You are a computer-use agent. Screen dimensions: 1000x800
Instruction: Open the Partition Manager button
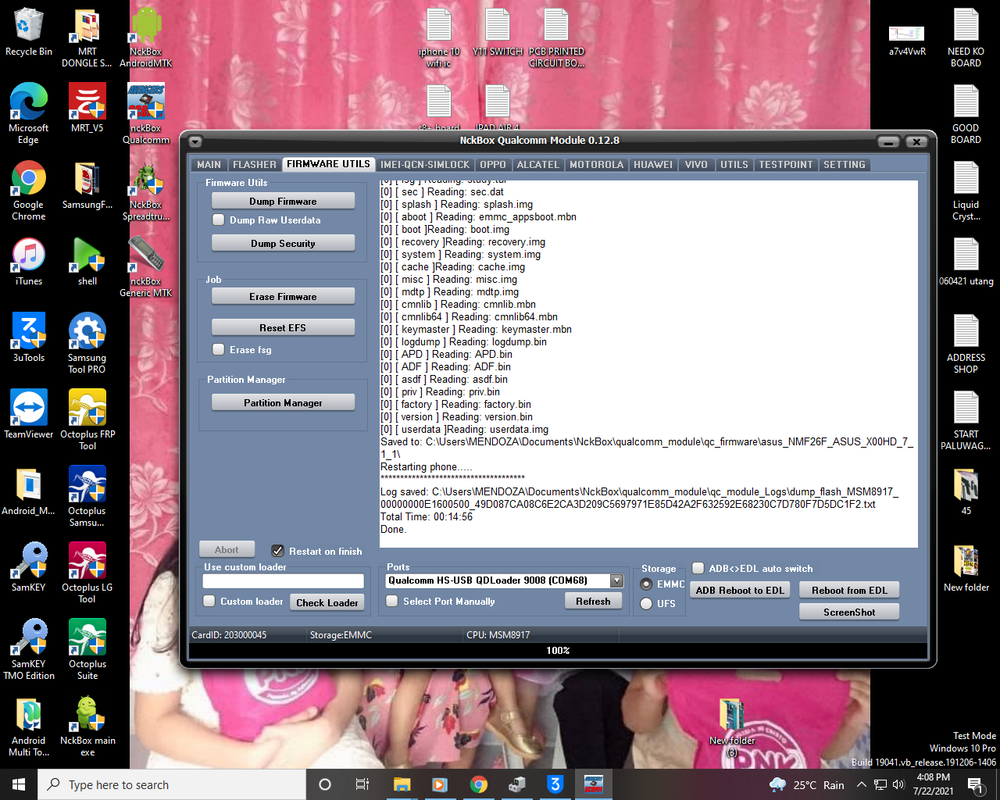pos(283,403)
